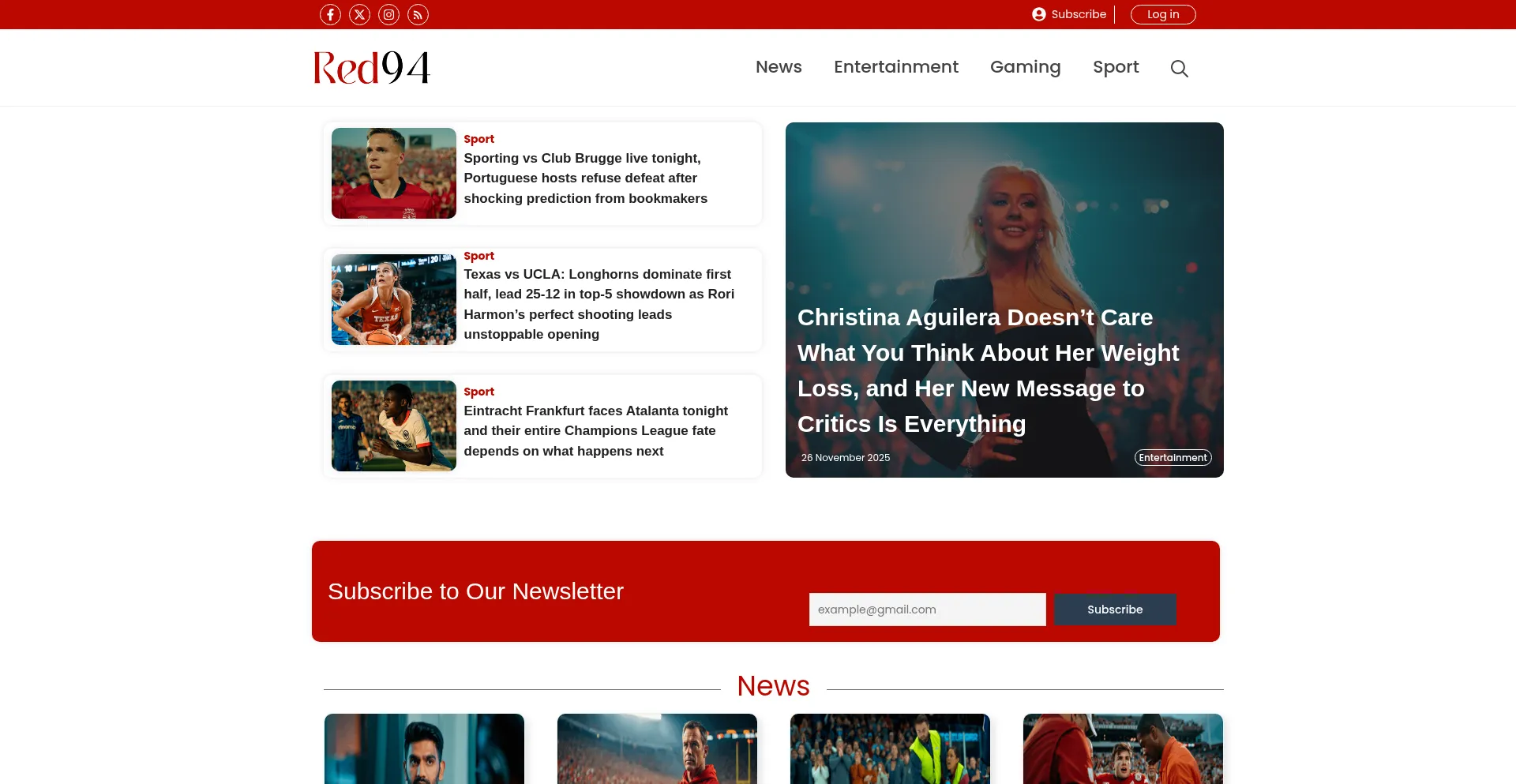This screenshot has height=784, width=1516.
Task: Click the "26 November 2025" date text
Action: (x=846, y=458)
